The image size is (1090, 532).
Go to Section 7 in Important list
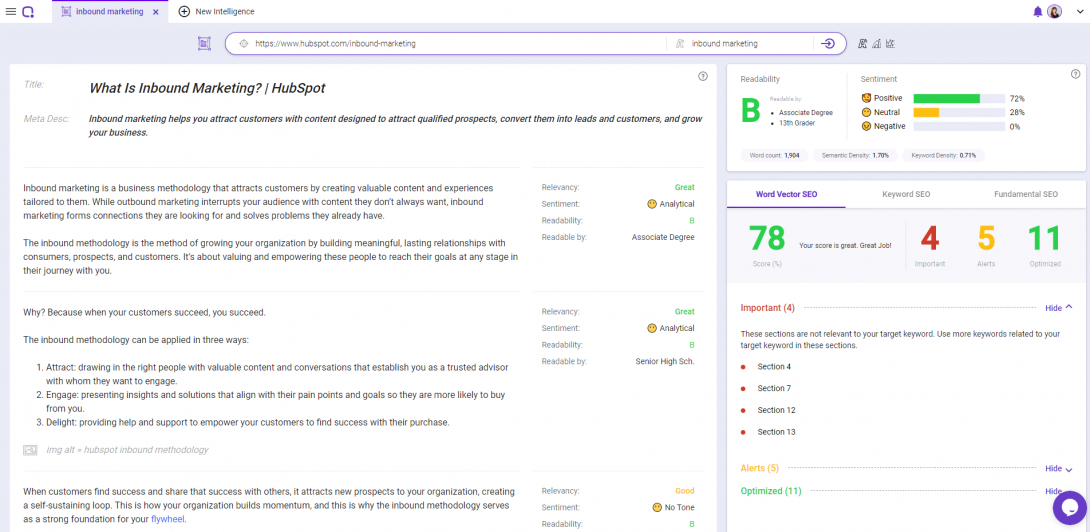pos(774,388)
